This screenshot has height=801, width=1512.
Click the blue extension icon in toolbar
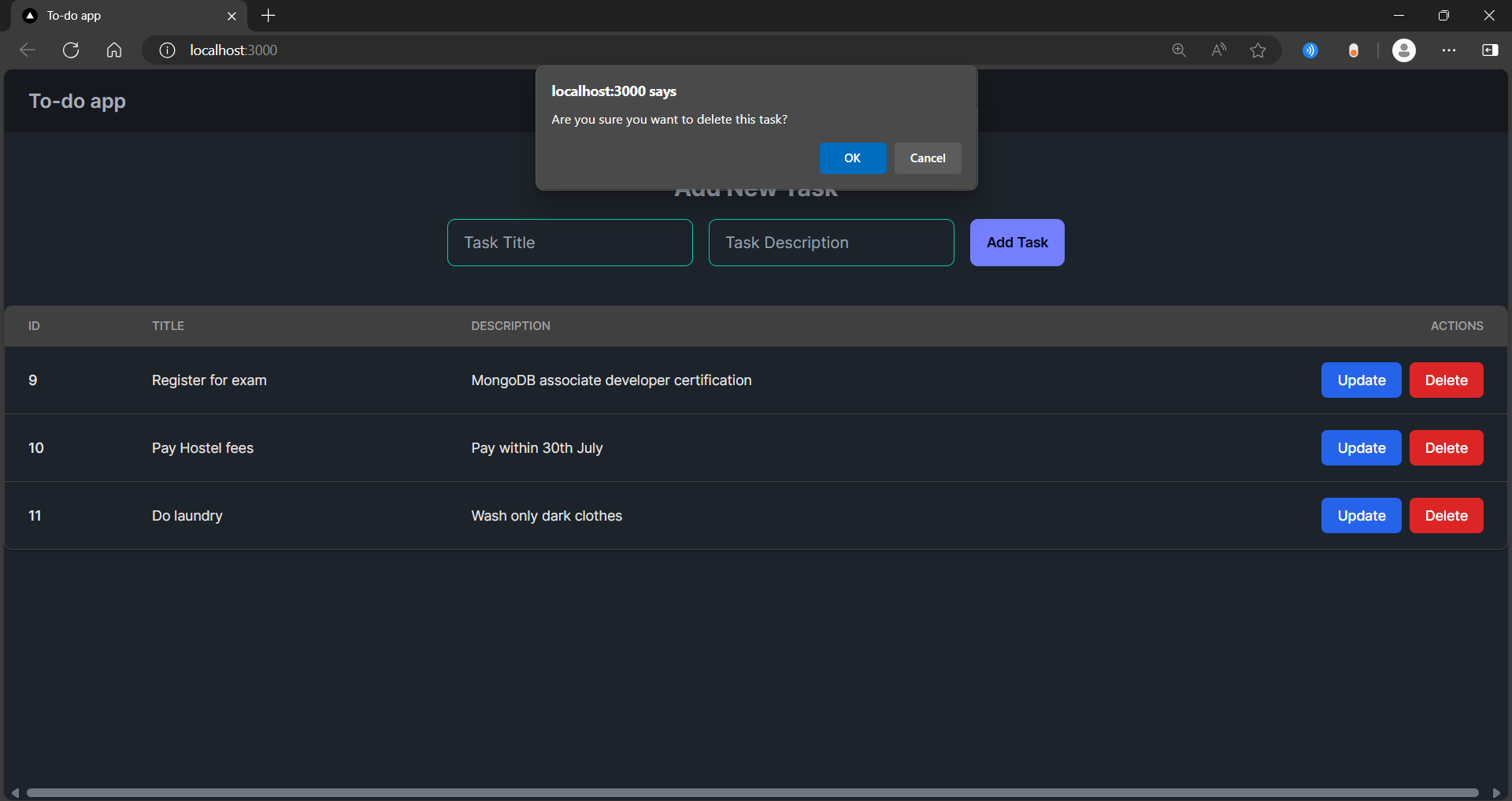(1310, 50)
